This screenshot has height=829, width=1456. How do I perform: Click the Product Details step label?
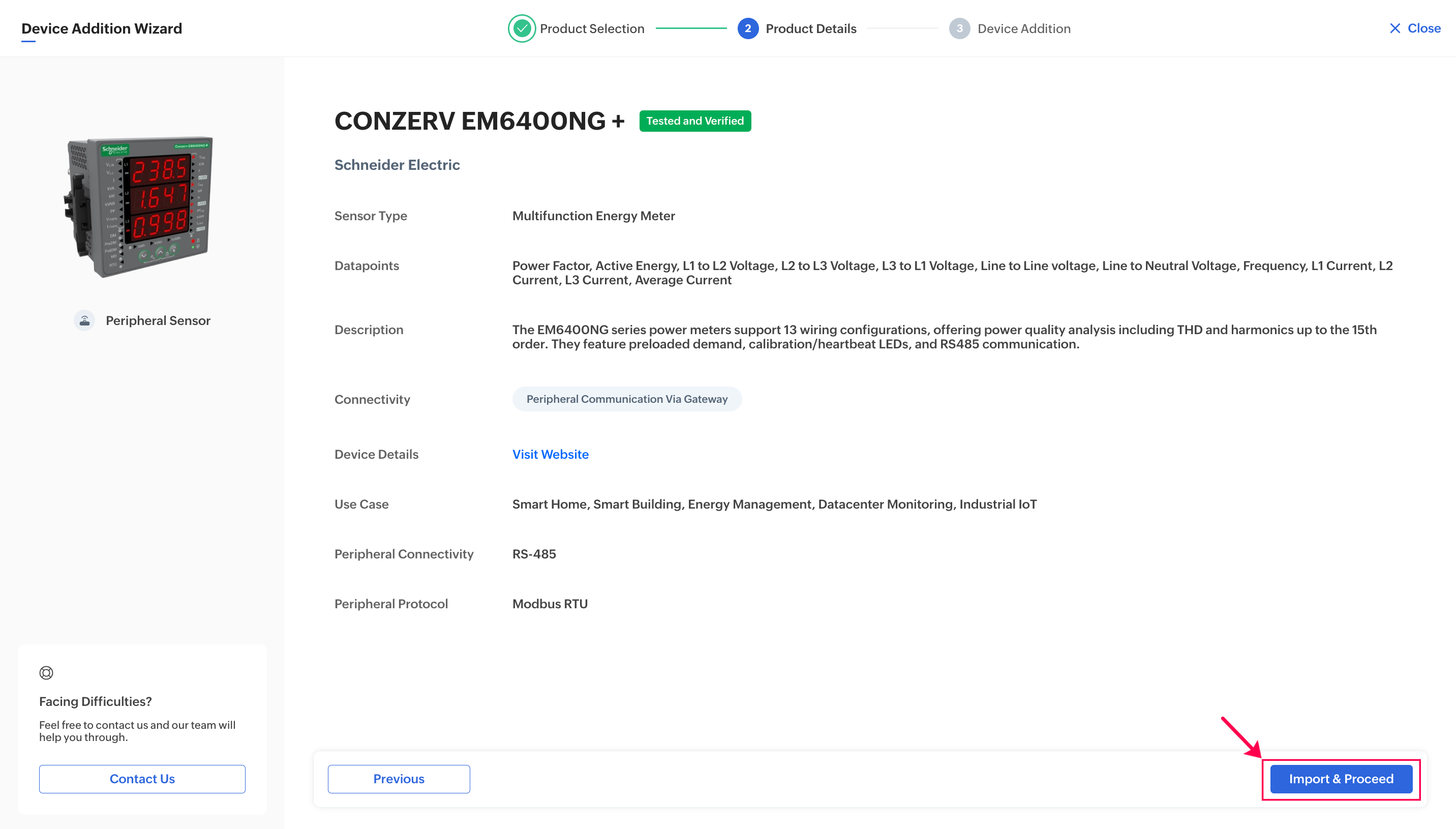point(810,28)
